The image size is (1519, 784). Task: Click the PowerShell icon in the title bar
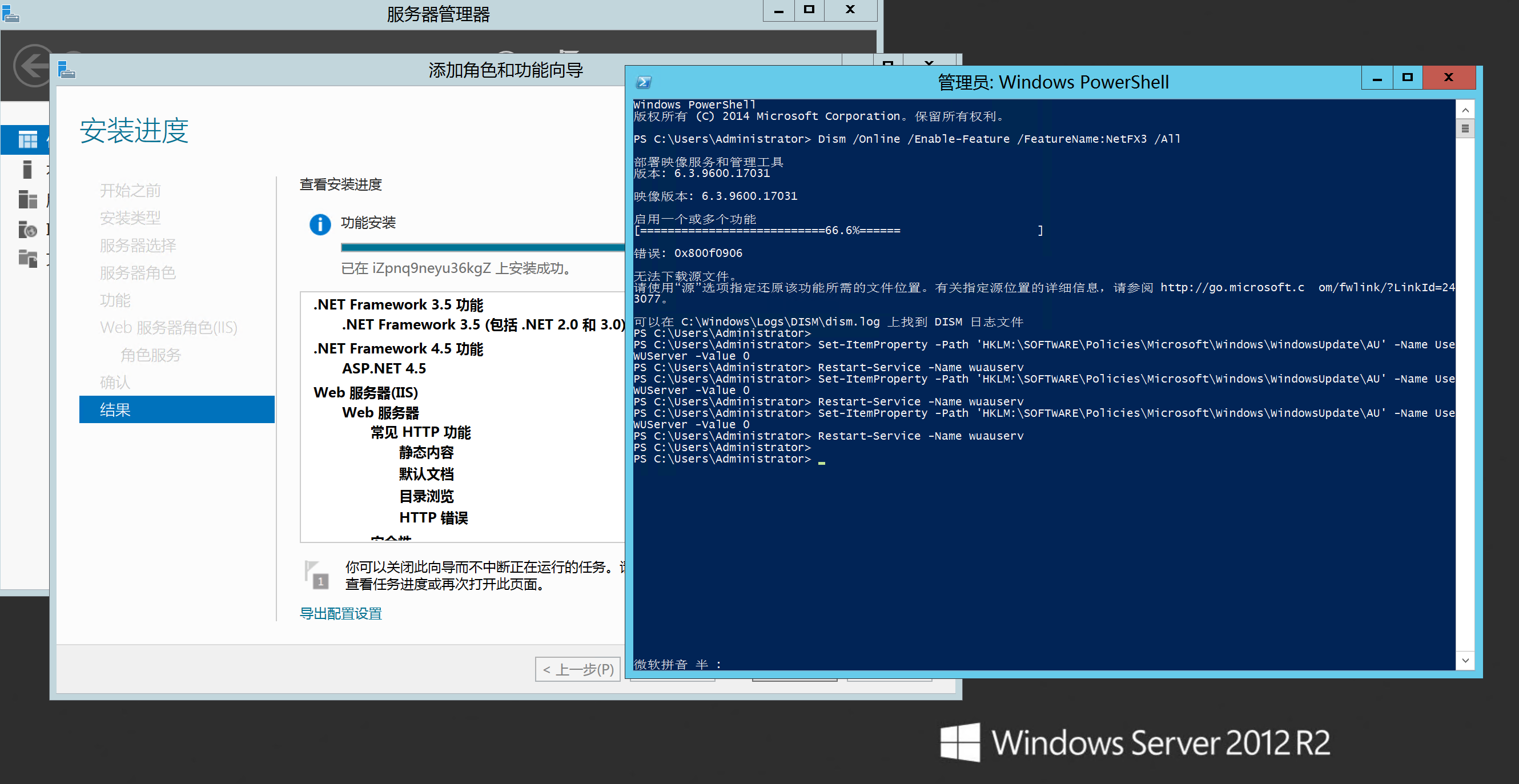click(x=644, y=82)
